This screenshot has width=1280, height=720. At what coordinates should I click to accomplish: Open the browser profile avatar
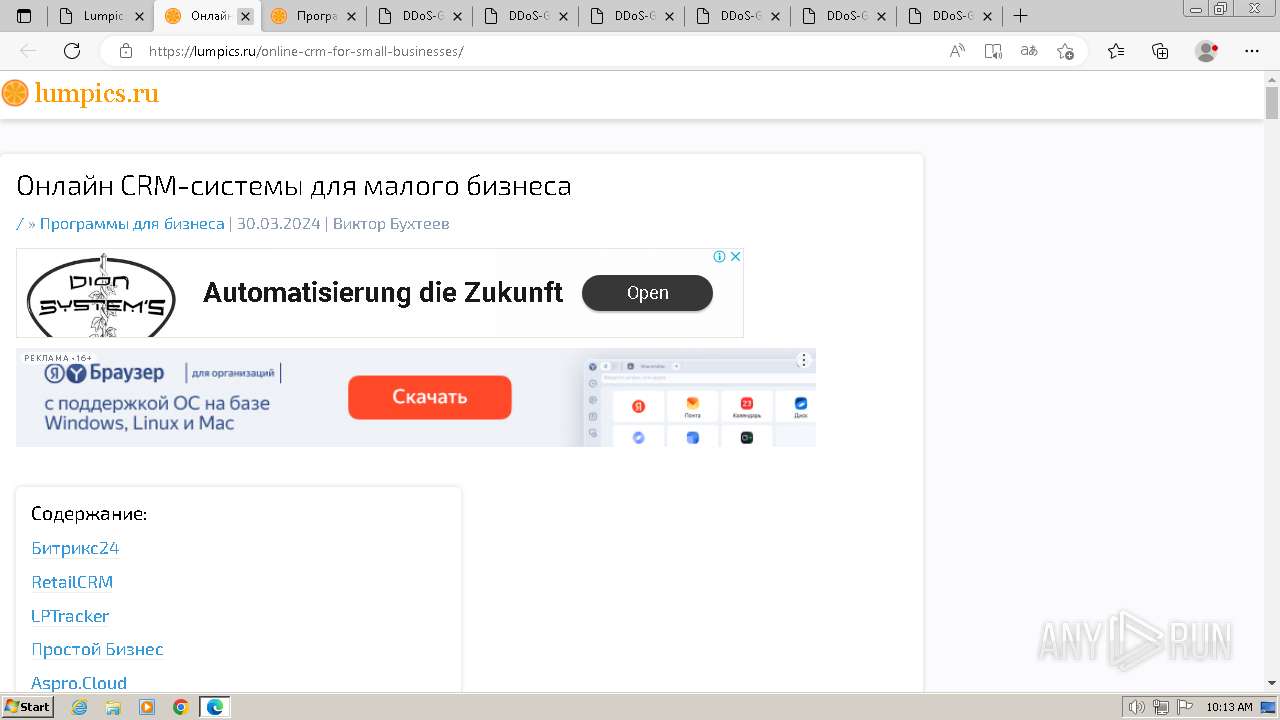tap(1207, 51)
